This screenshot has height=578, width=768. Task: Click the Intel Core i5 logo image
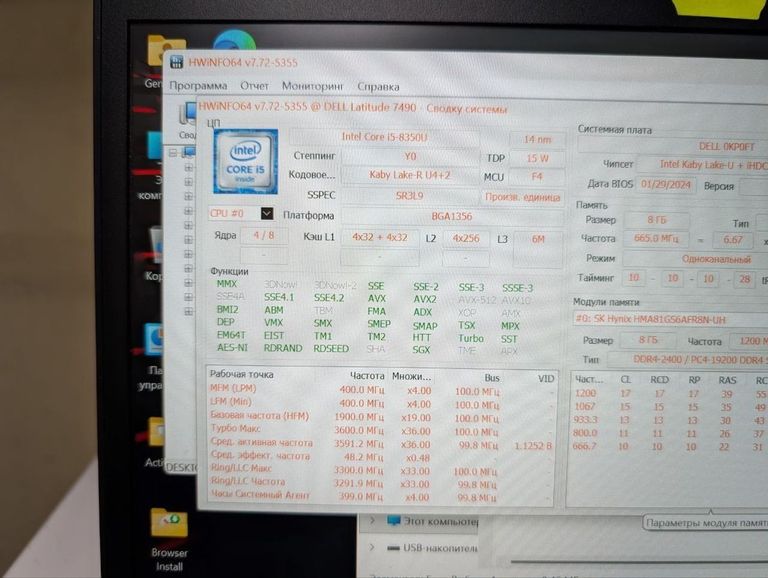(x=245, y=162)
